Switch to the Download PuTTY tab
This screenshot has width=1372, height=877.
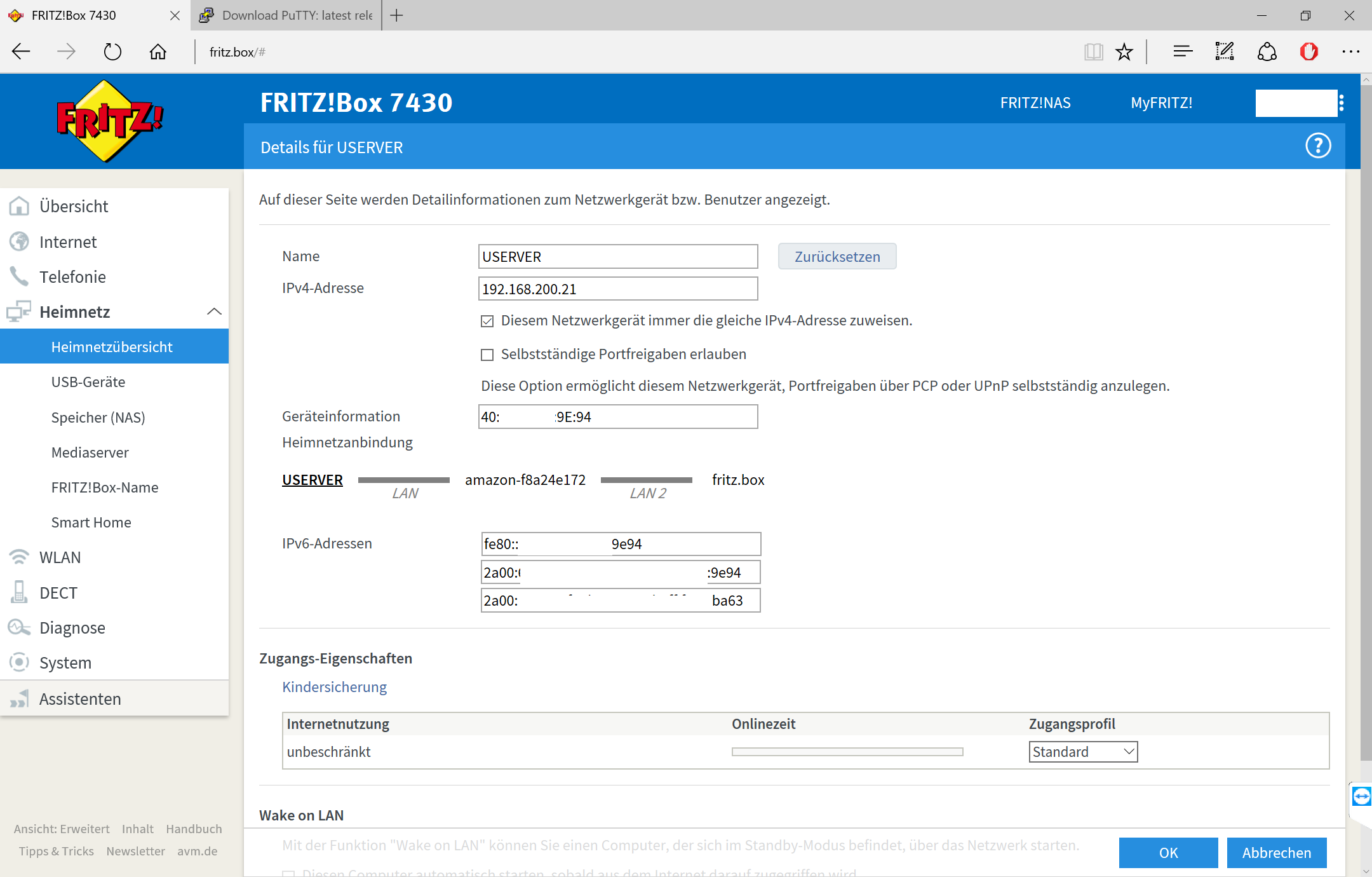(x=286, y=15)
